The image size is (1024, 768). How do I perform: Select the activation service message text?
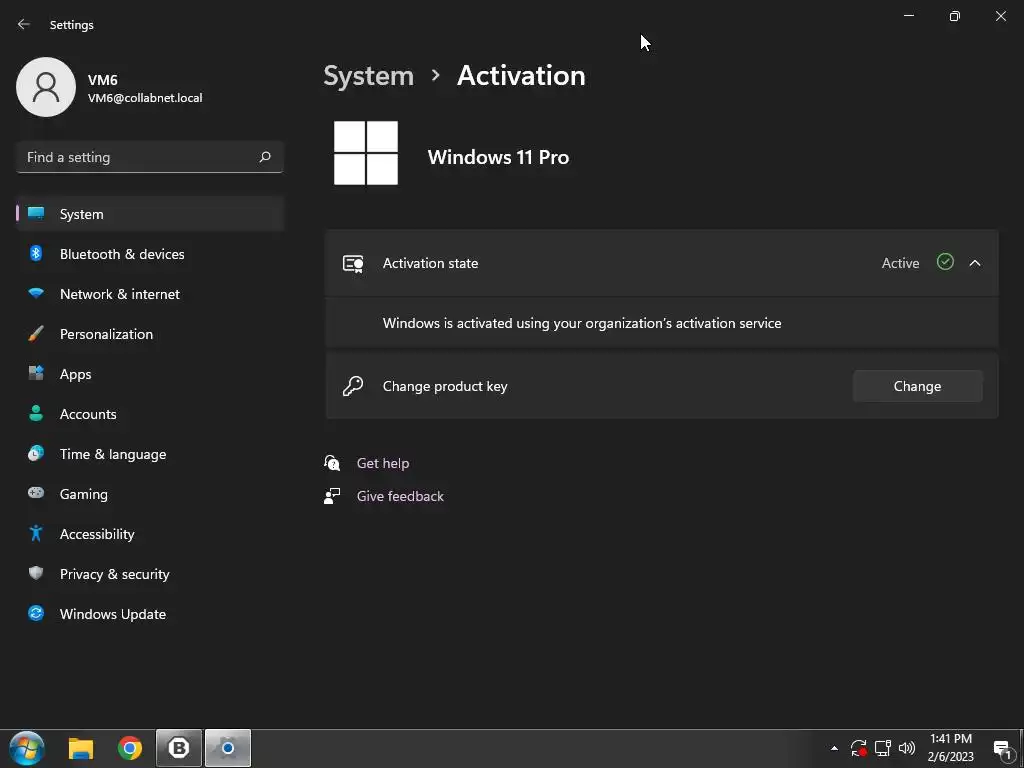[x=582, y=323]
